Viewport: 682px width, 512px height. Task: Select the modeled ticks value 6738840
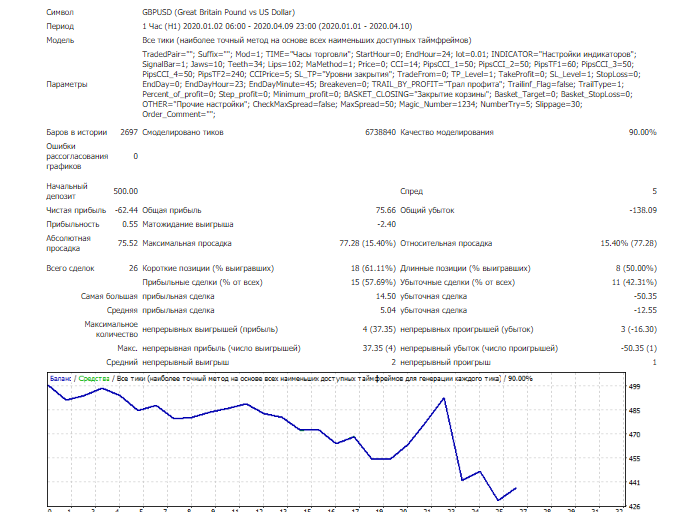click(381, 132)
